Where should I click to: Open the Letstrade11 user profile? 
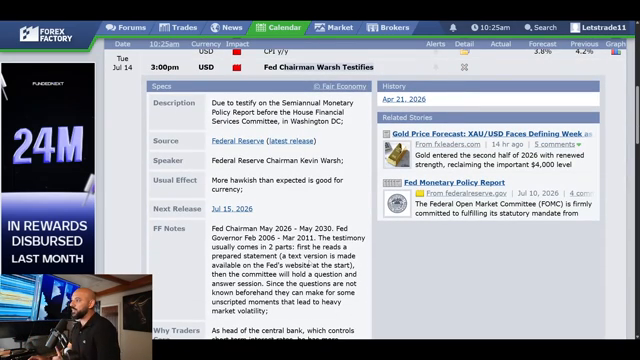(598, 27)
